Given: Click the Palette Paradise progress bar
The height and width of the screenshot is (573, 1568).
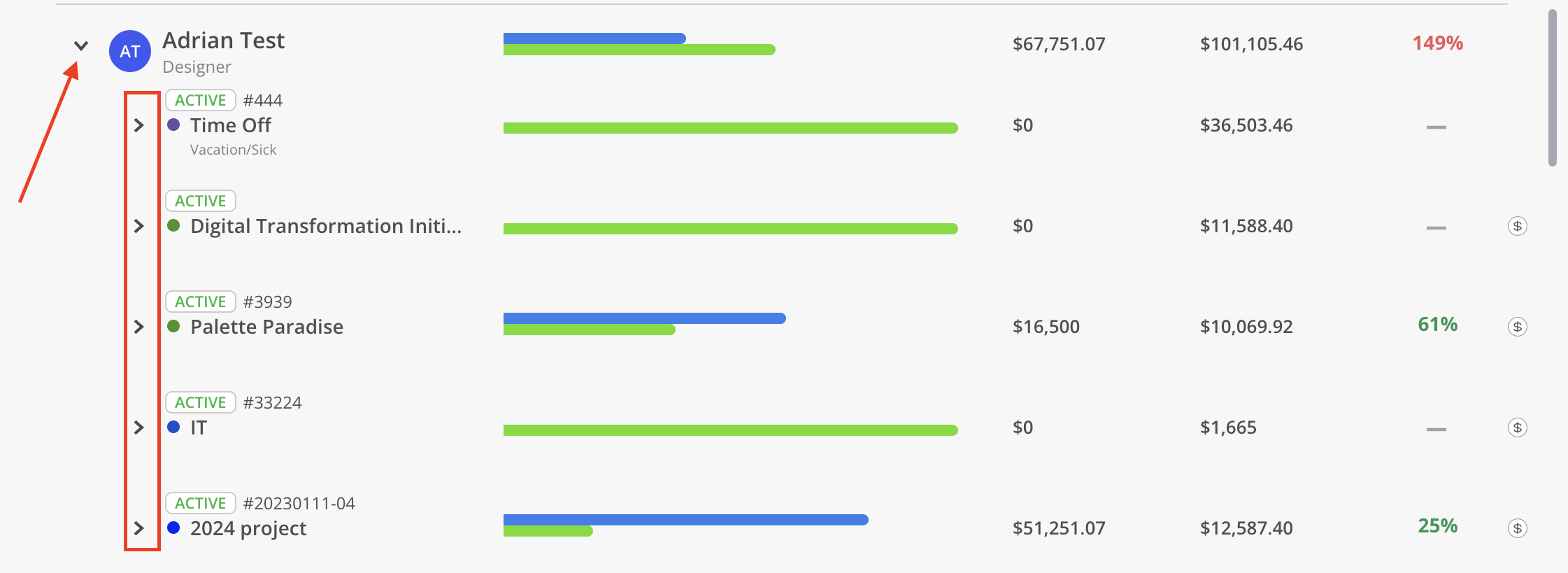Looking at the screenshot, I should [x=643, y=324].
